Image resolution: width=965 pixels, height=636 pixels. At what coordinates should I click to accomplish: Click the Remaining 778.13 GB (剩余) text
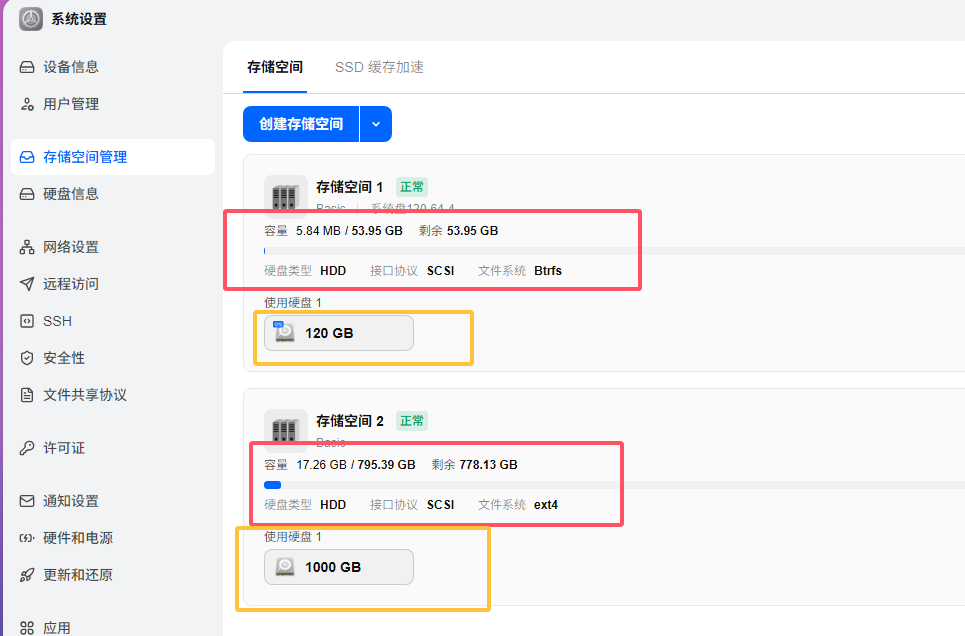click(474, 465)
